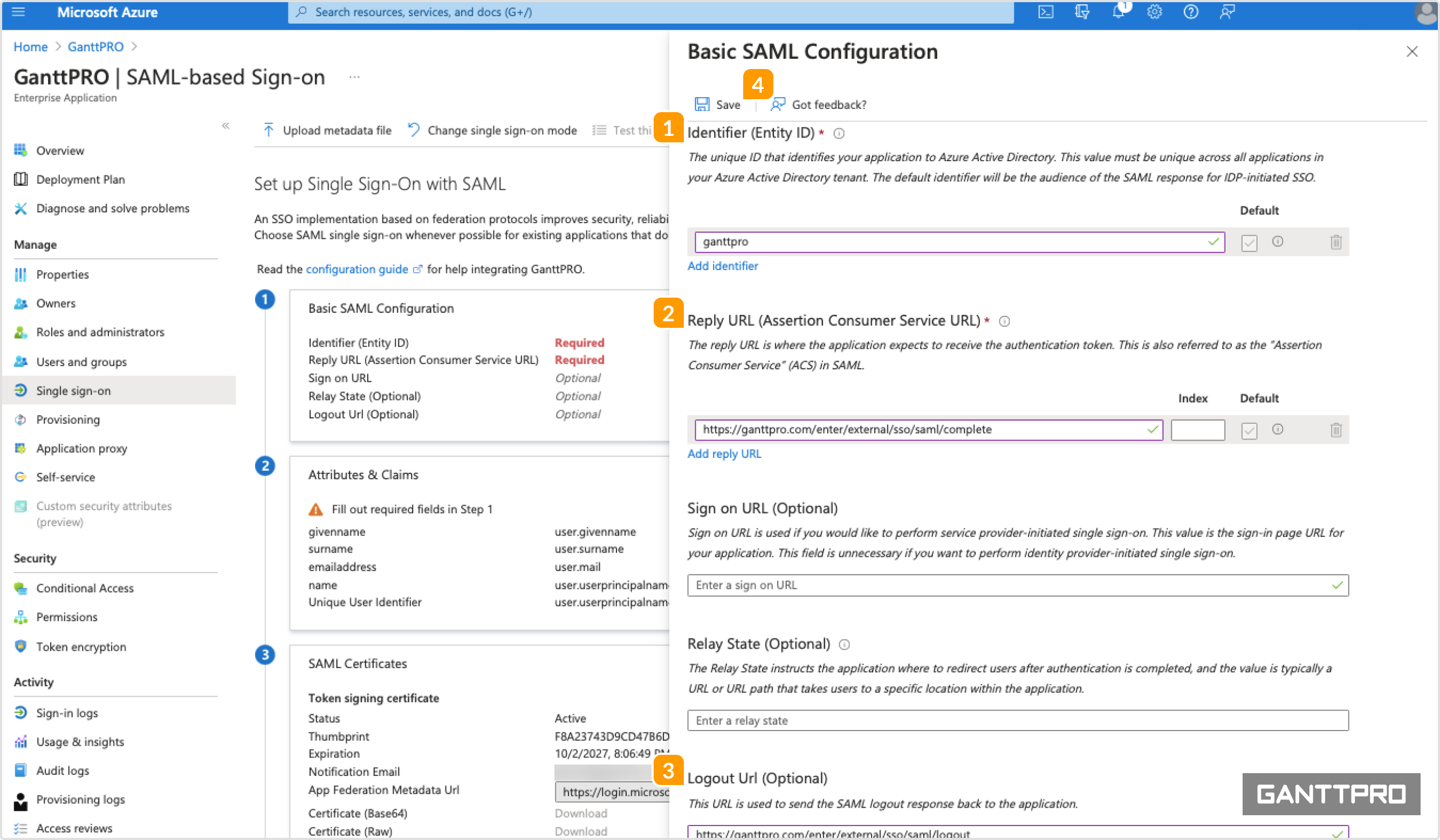Open Cloud Shell from the top bar
The width and height of the screenshot is (1440, 840).
[x=1045, y=12]
